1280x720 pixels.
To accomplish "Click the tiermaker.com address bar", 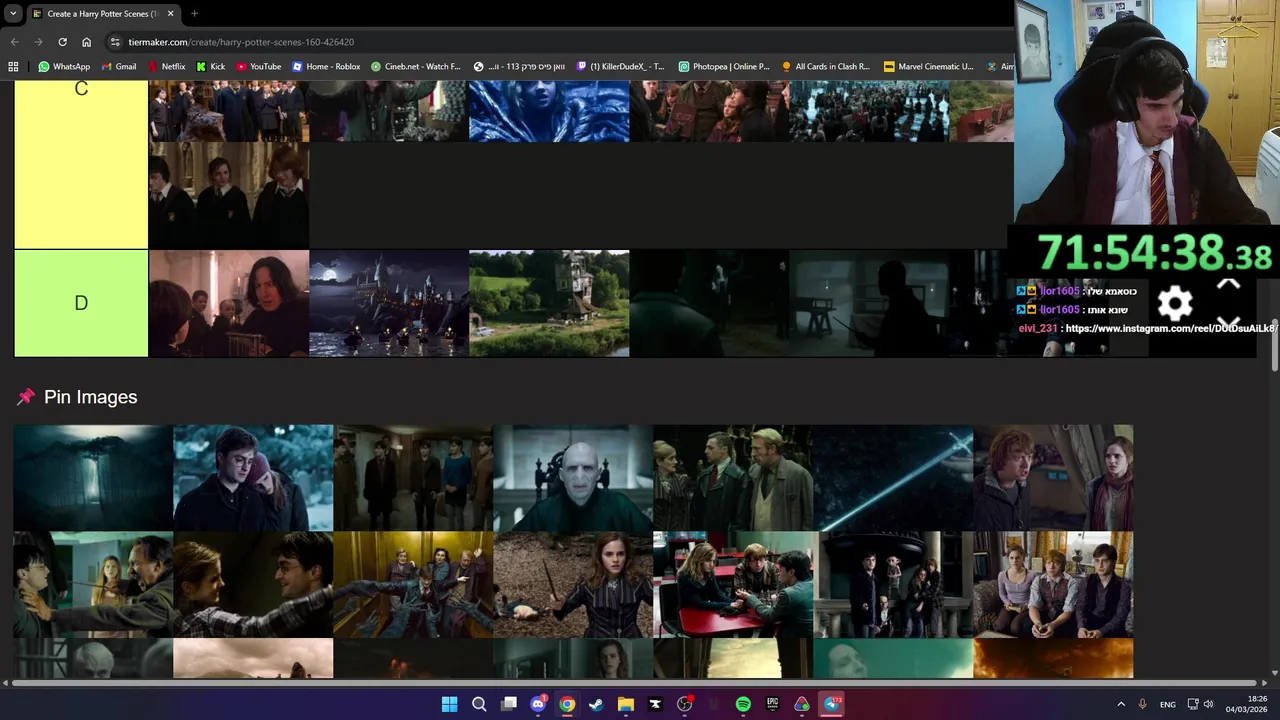I will pyautogui.click(x=560, y=42).
